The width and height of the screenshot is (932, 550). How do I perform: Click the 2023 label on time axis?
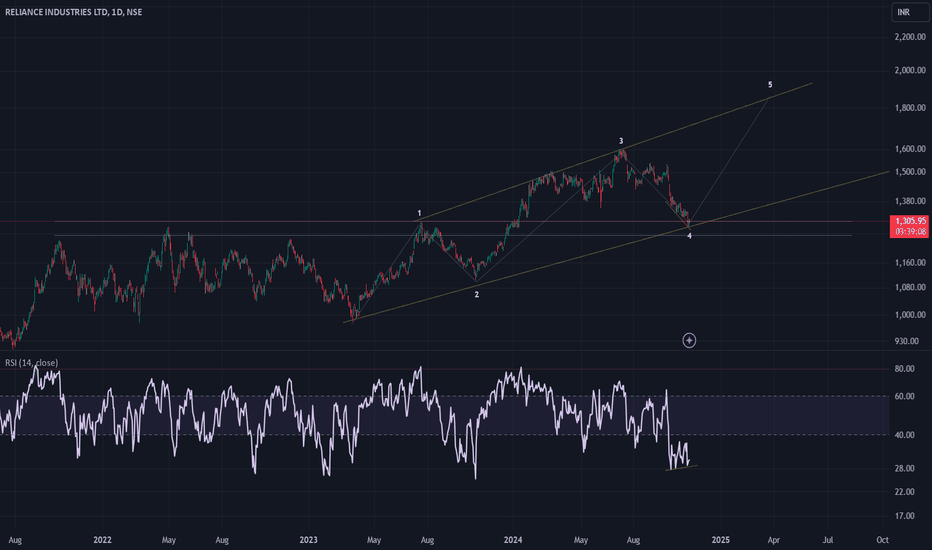click(308, 540)
